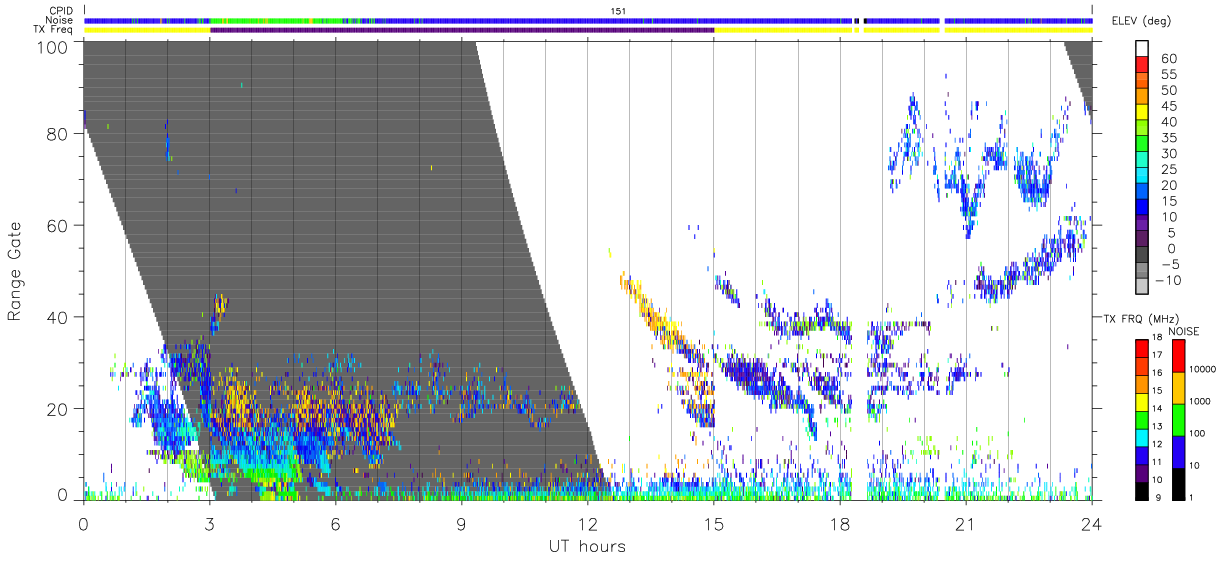Click the green segment of NOISE bar
The height and width of the screenshot is (567, 1228).
[x=1179, y=419]
